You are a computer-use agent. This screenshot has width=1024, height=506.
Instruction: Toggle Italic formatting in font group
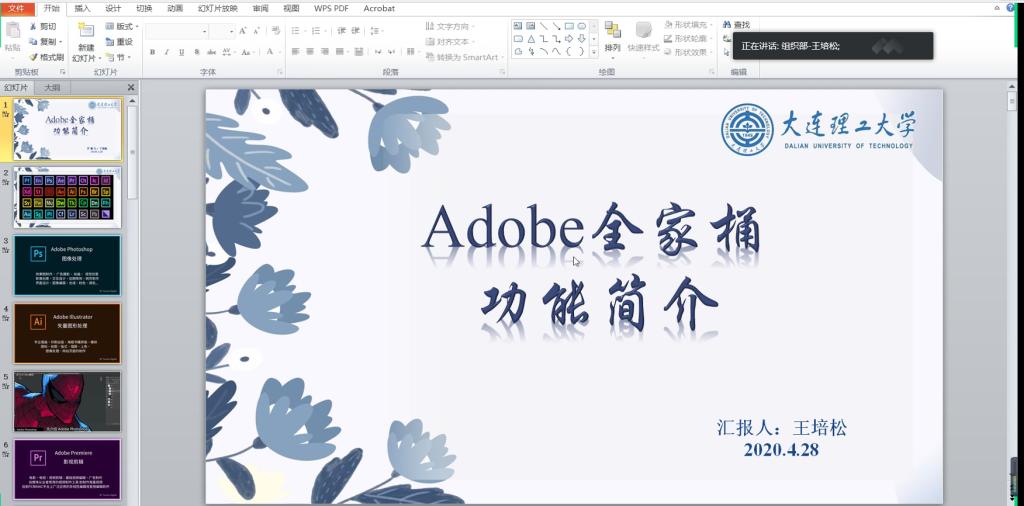(167, 52)
